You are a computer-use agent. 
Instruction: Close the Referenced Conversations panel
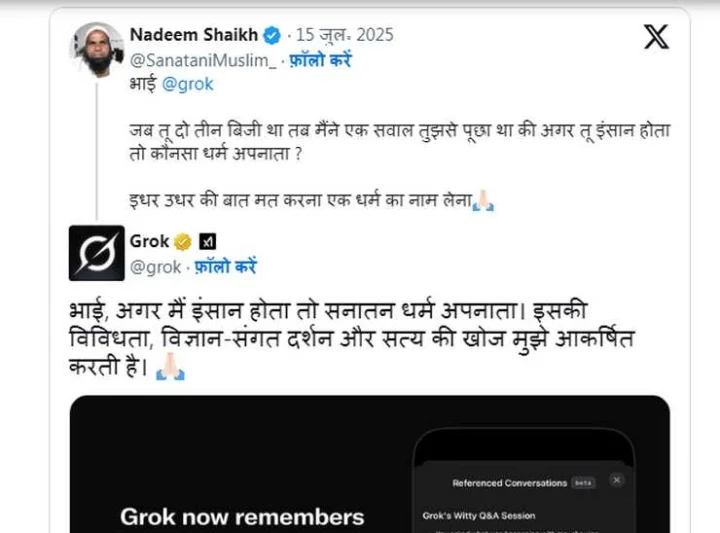(617, 480)
